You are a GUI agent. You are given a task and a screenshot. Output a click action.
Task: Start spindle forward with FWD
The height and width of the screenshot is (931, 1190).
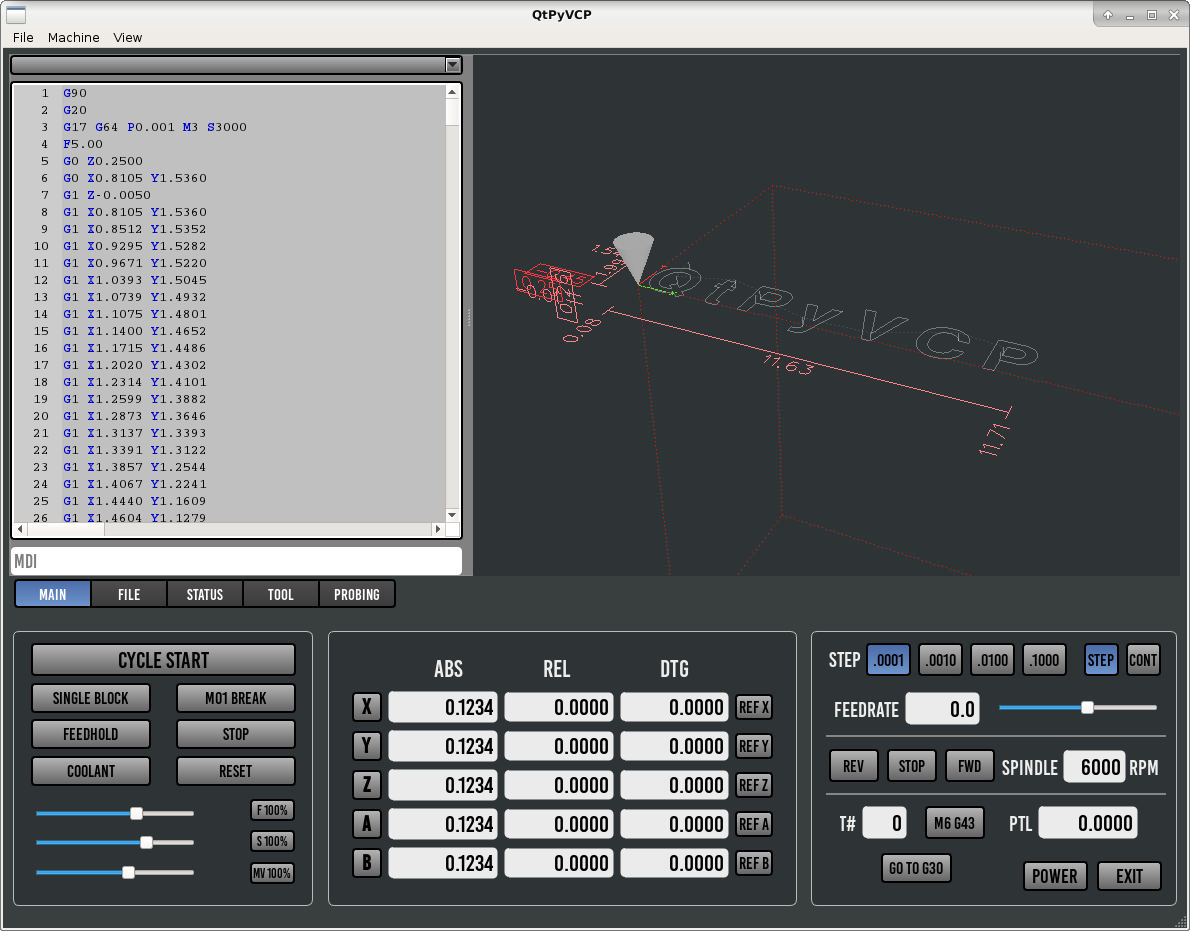[970, 766]
